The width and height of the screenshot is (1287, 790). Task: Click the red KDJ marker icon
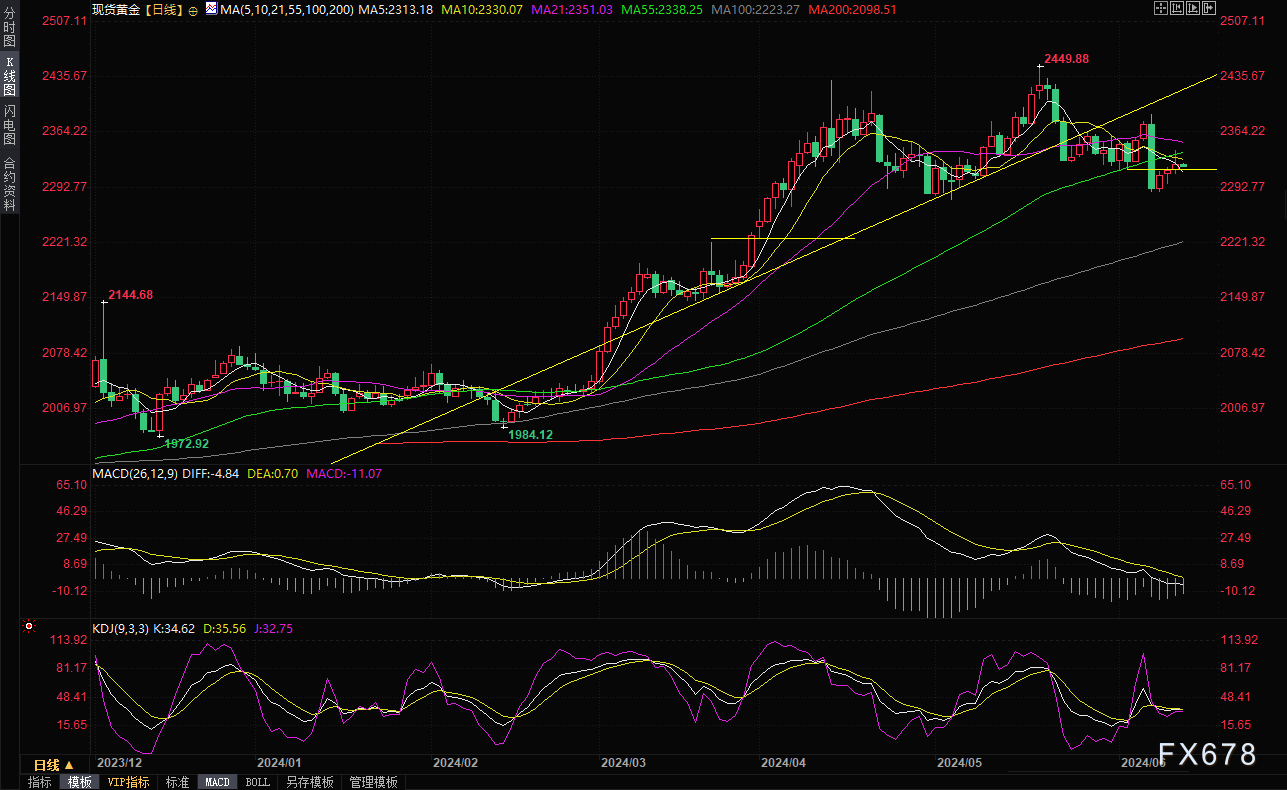tap(29, 628)
